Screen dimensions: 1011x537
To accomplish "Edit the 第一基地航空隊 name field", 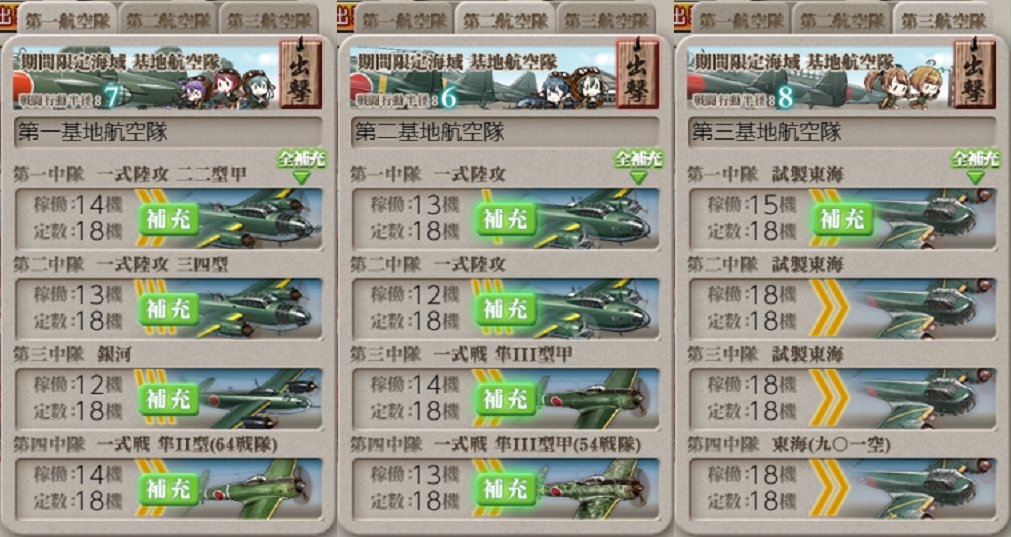I will point(168,132).
